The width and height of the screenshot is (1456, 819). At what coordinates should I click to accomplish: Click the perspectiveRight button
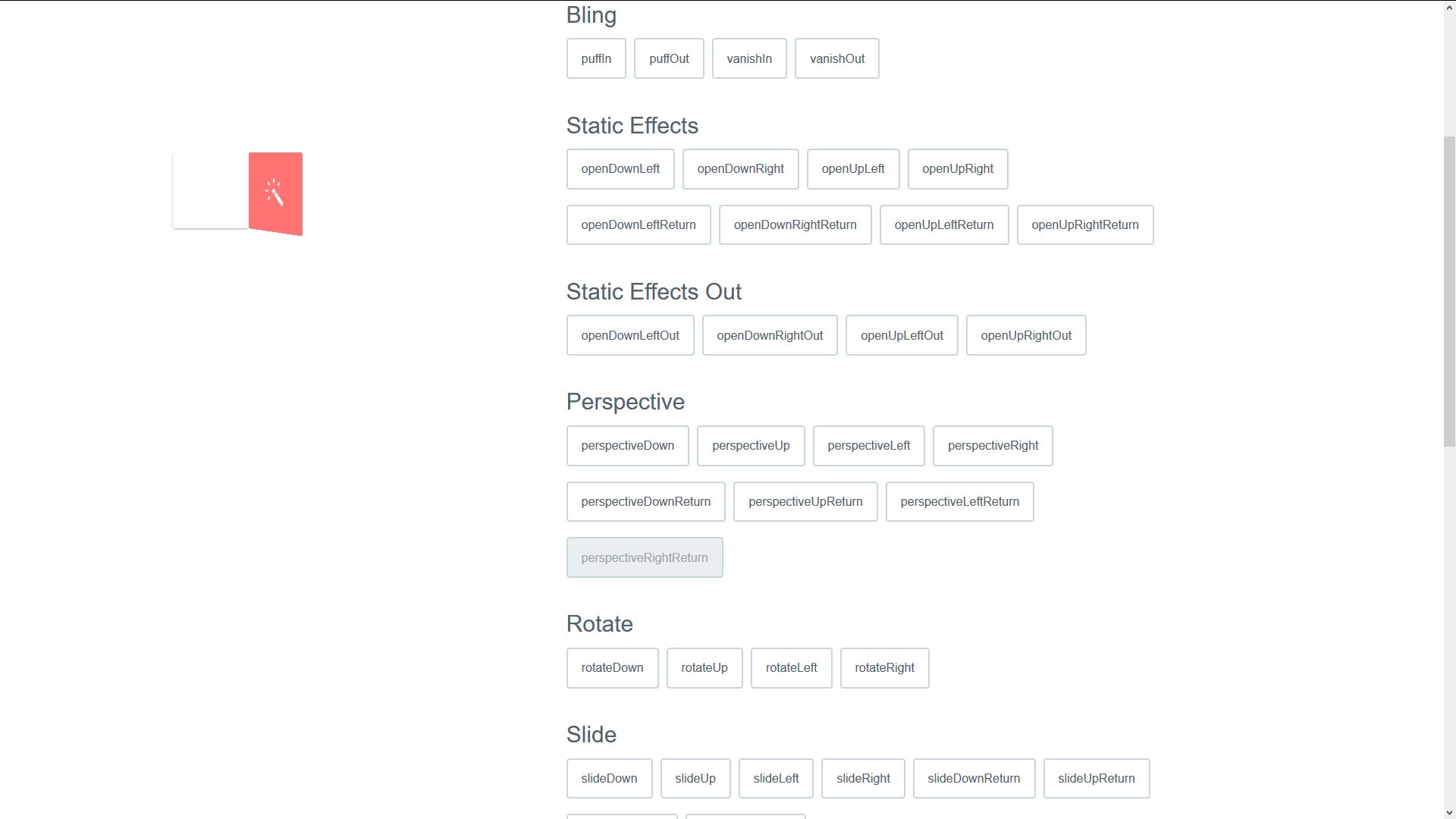(x=993, y=446)
